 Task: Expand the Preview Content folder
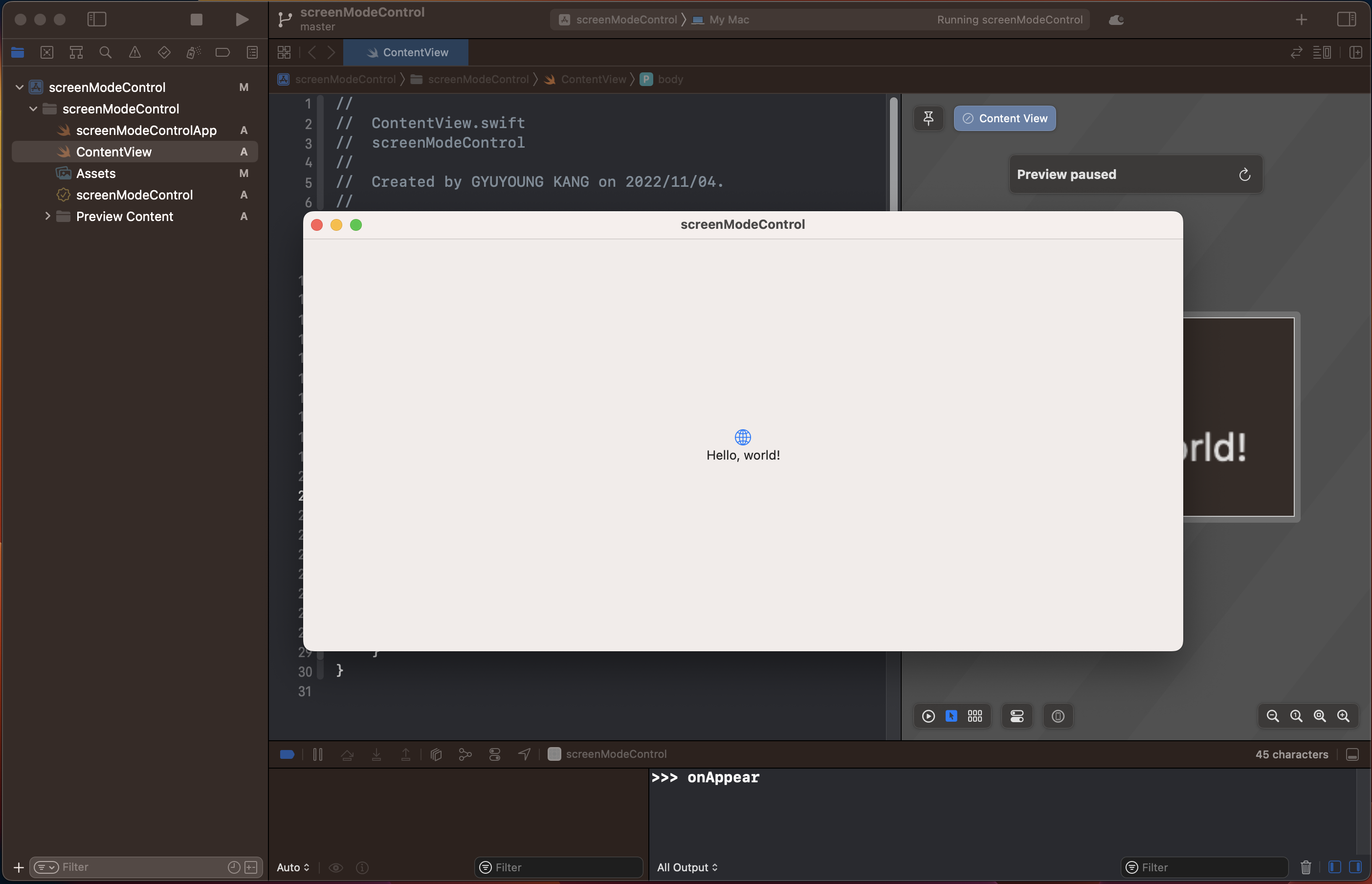coord(47,217)
